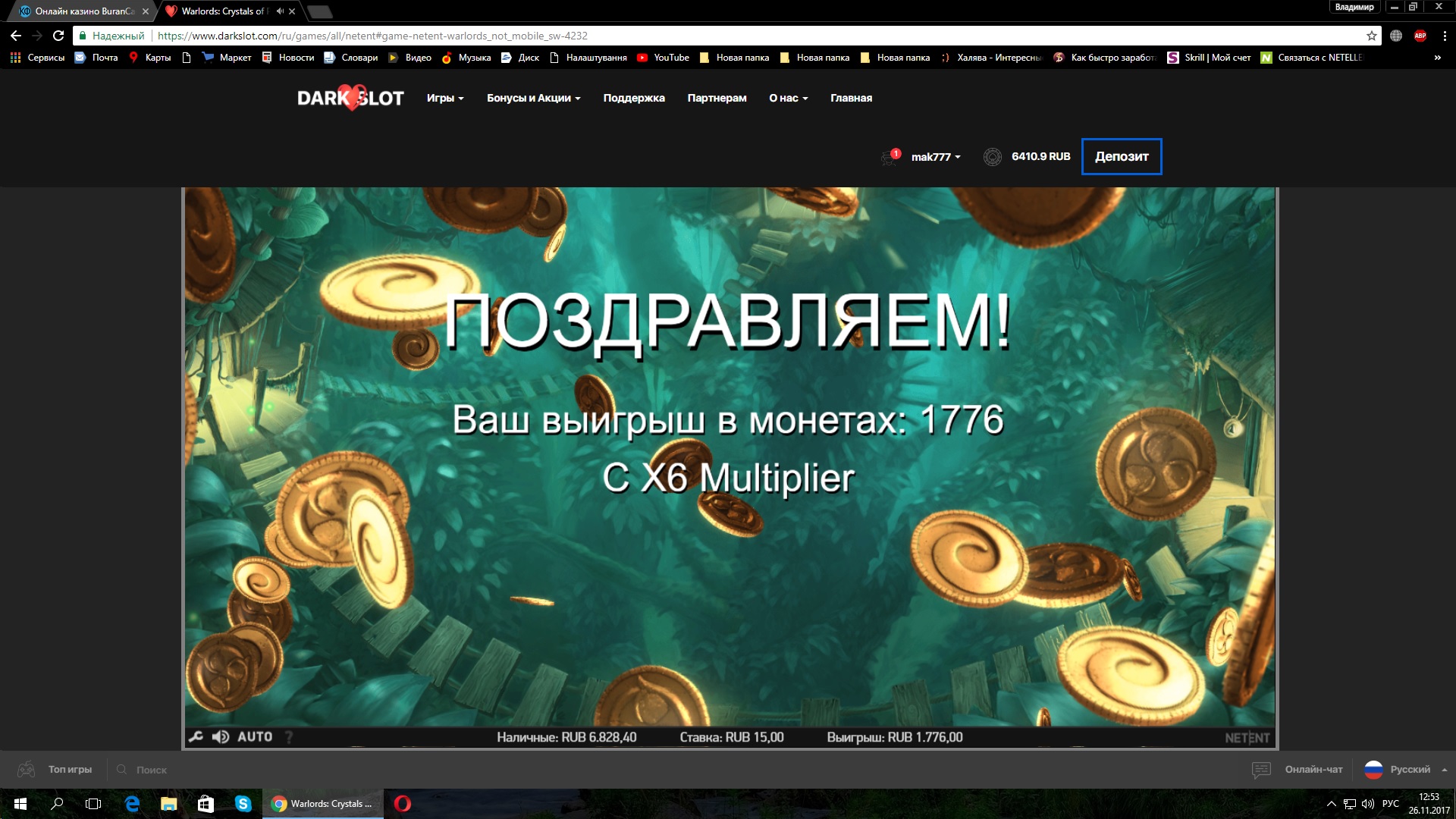Open Топ игры link

point(70,769)
